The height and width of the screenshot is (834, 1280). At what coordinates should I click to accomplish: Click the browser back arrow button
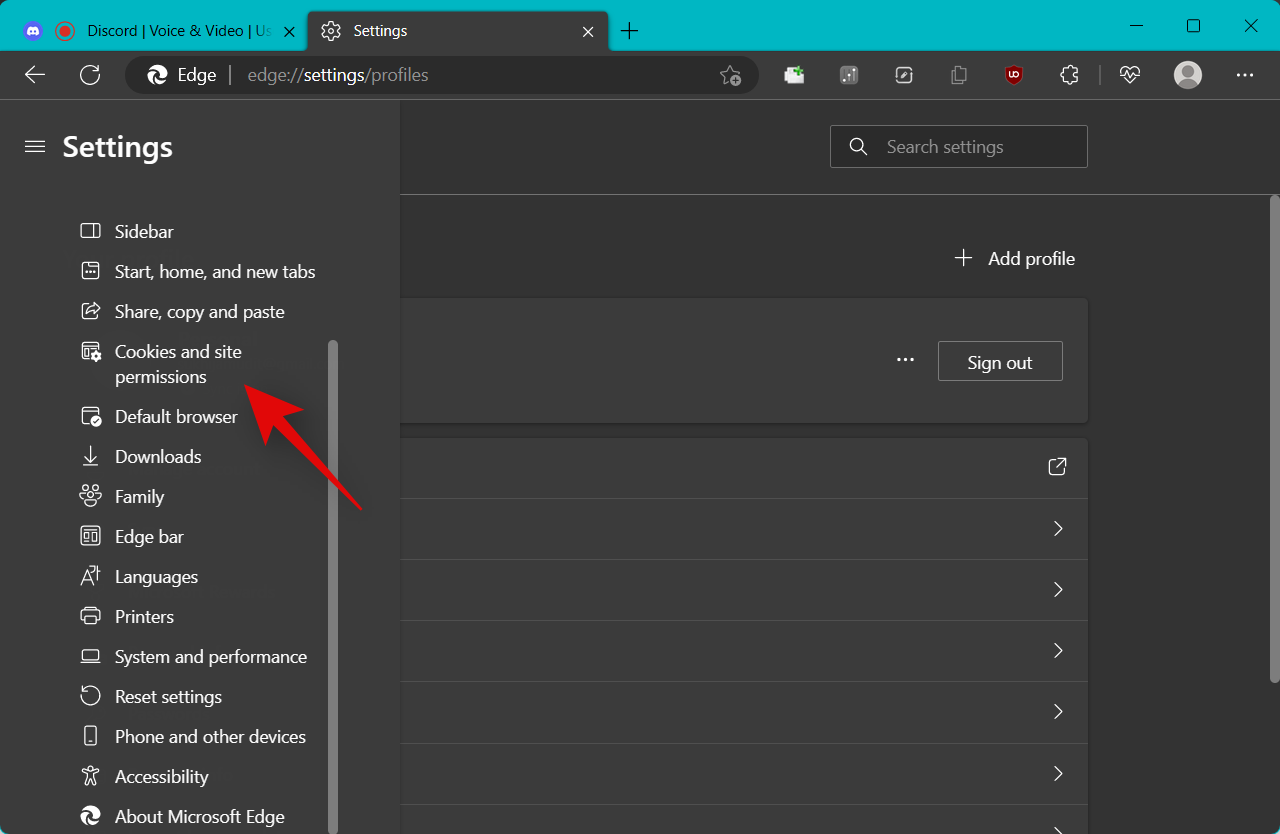point(35,75)
